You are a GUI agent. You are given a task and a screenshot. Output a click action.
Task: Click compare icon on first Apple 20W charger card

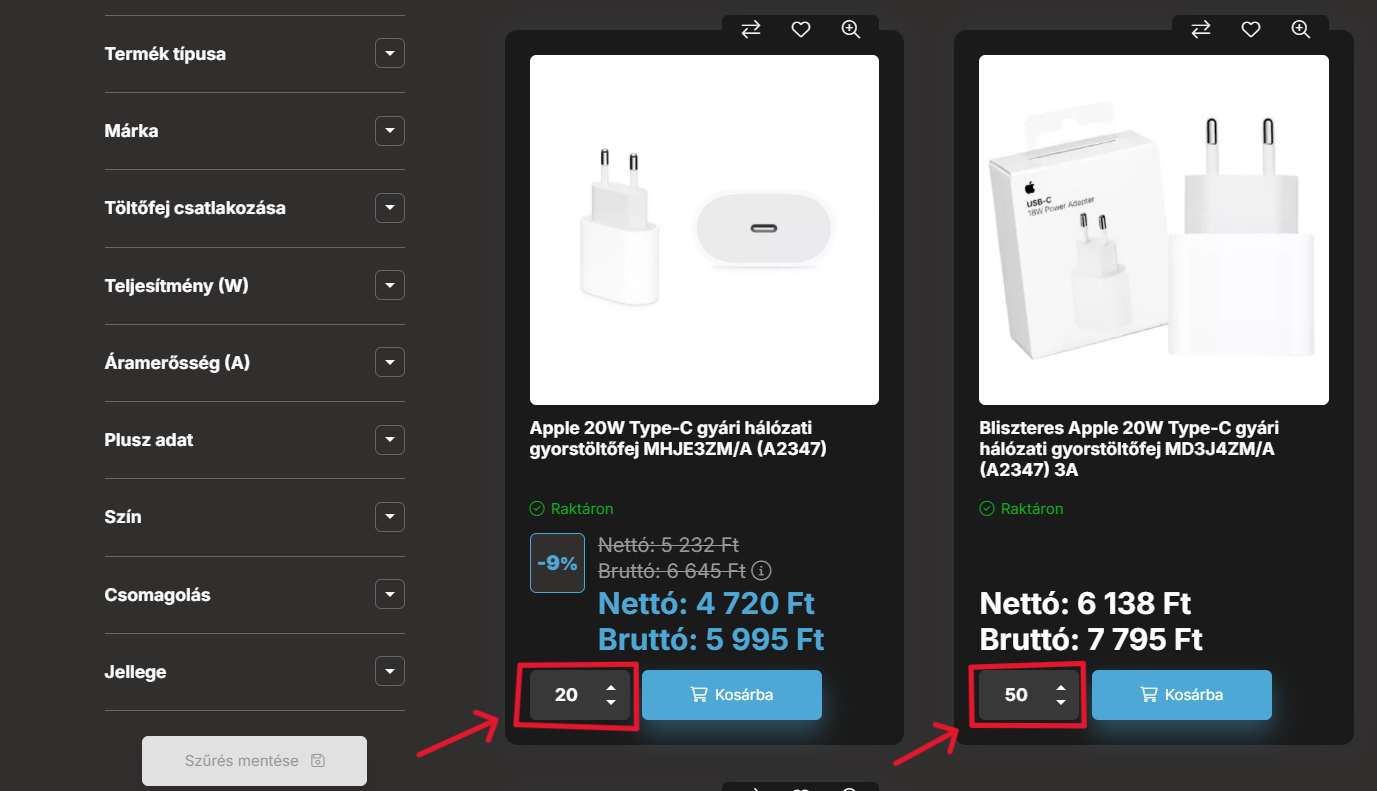click(x=751, y=30)
